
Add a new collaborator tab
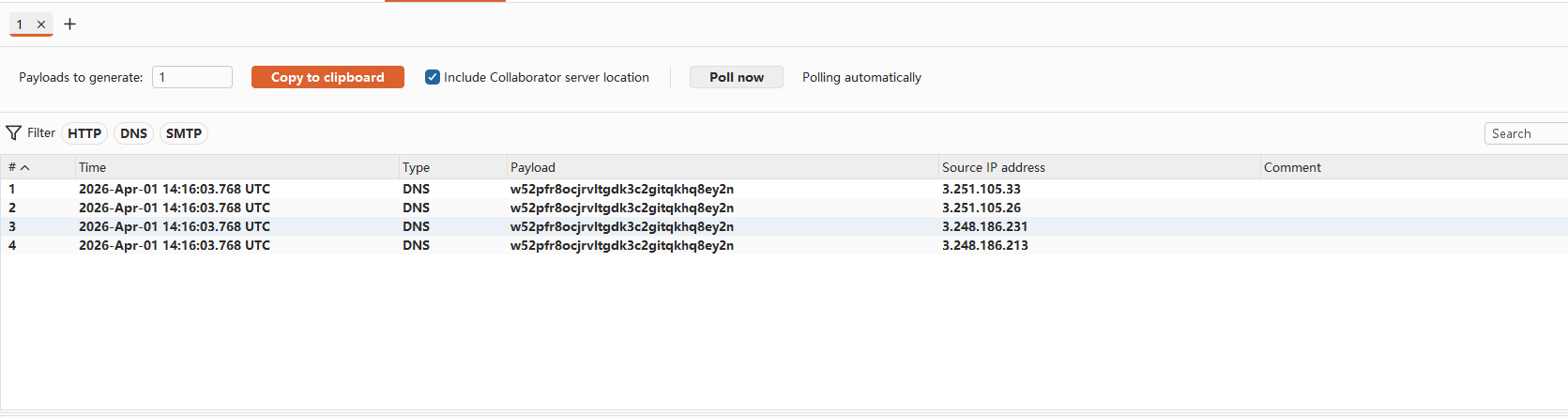tap(69, 24)
